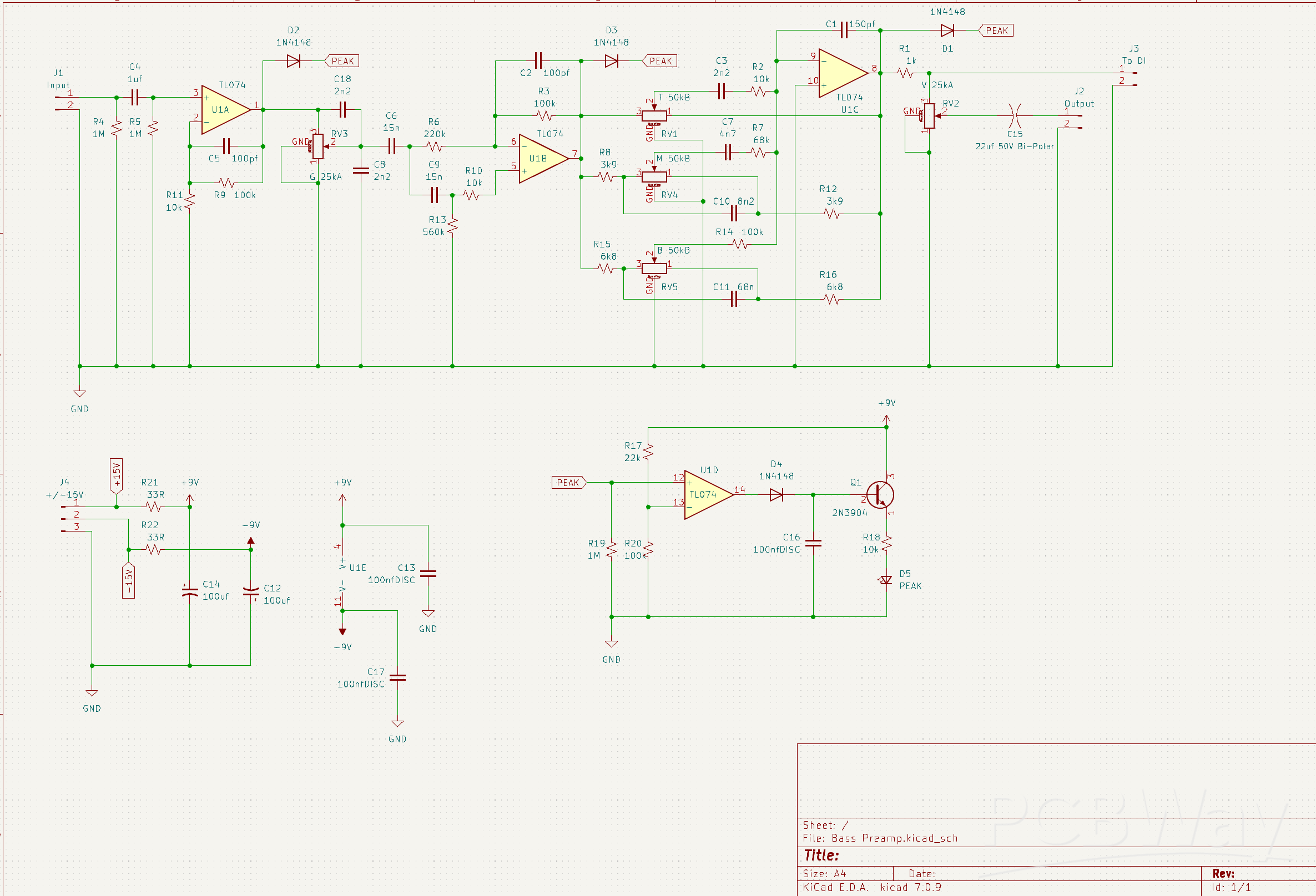This screenshot has width=1316, height=896.
Task: Select resistor R22 33R symbol
Action: click(x=153, y=550)
